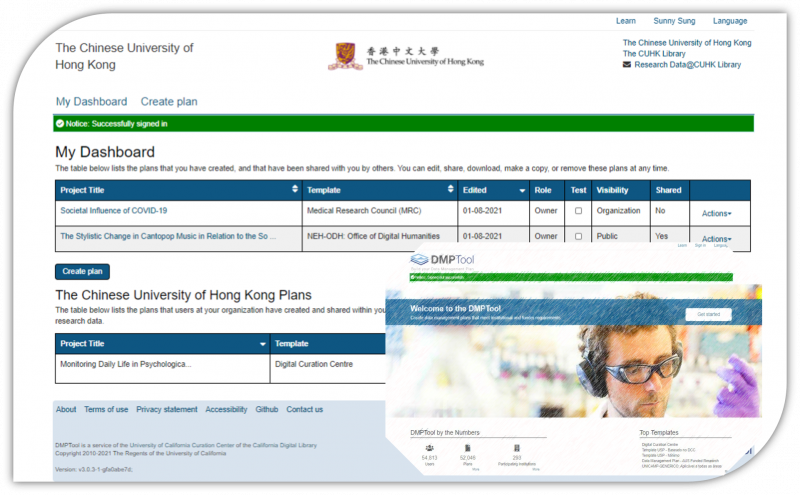The height and width of the screenshot is (495, 800).
Task: Click the Welcome to the DMPTool banner heading
Action: coord(455,309)
